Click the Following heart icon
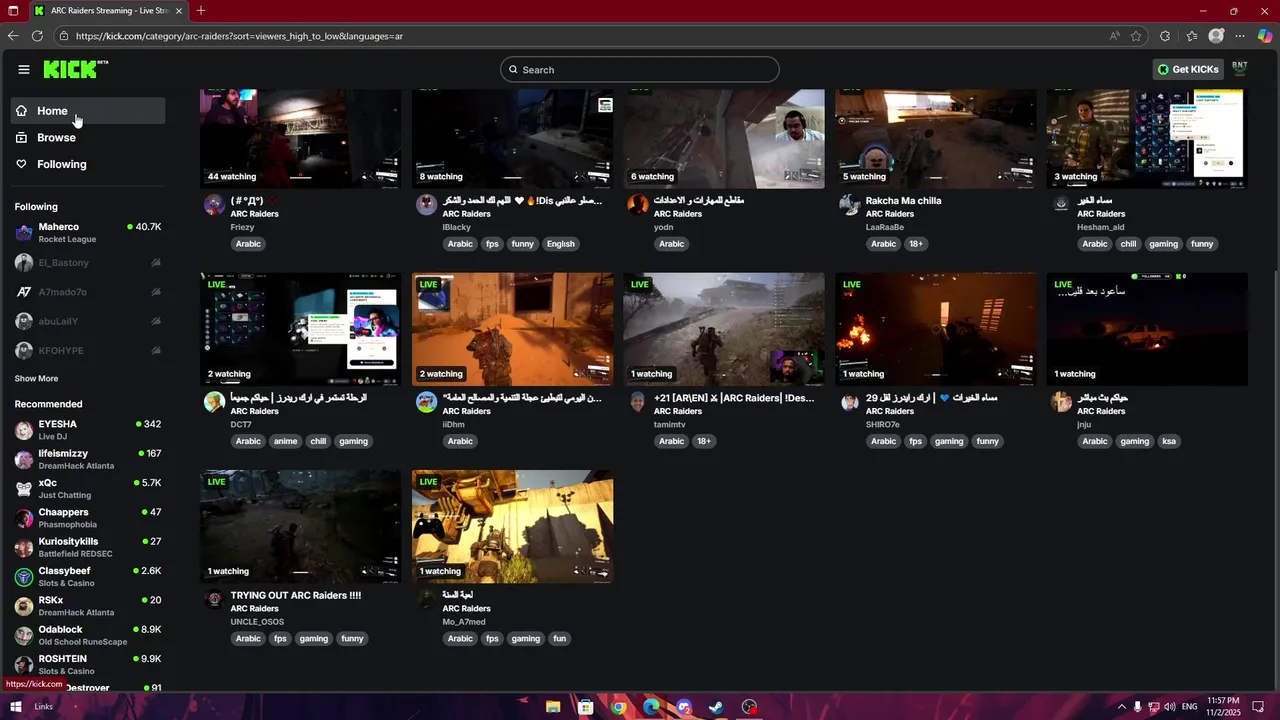Viewport: 1280px width, 720px height. click(22, 164)
